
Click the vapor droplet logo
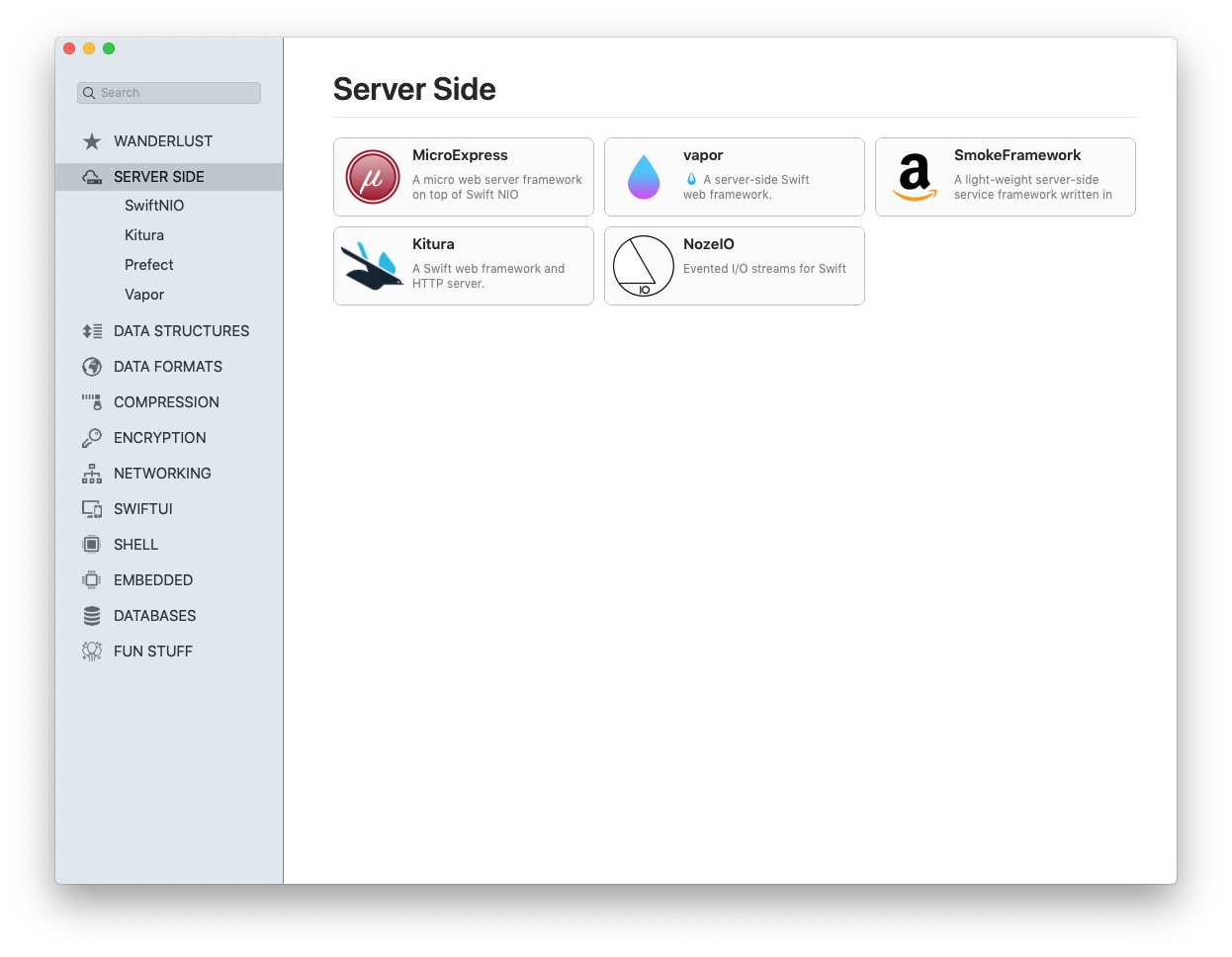(644, 177)
